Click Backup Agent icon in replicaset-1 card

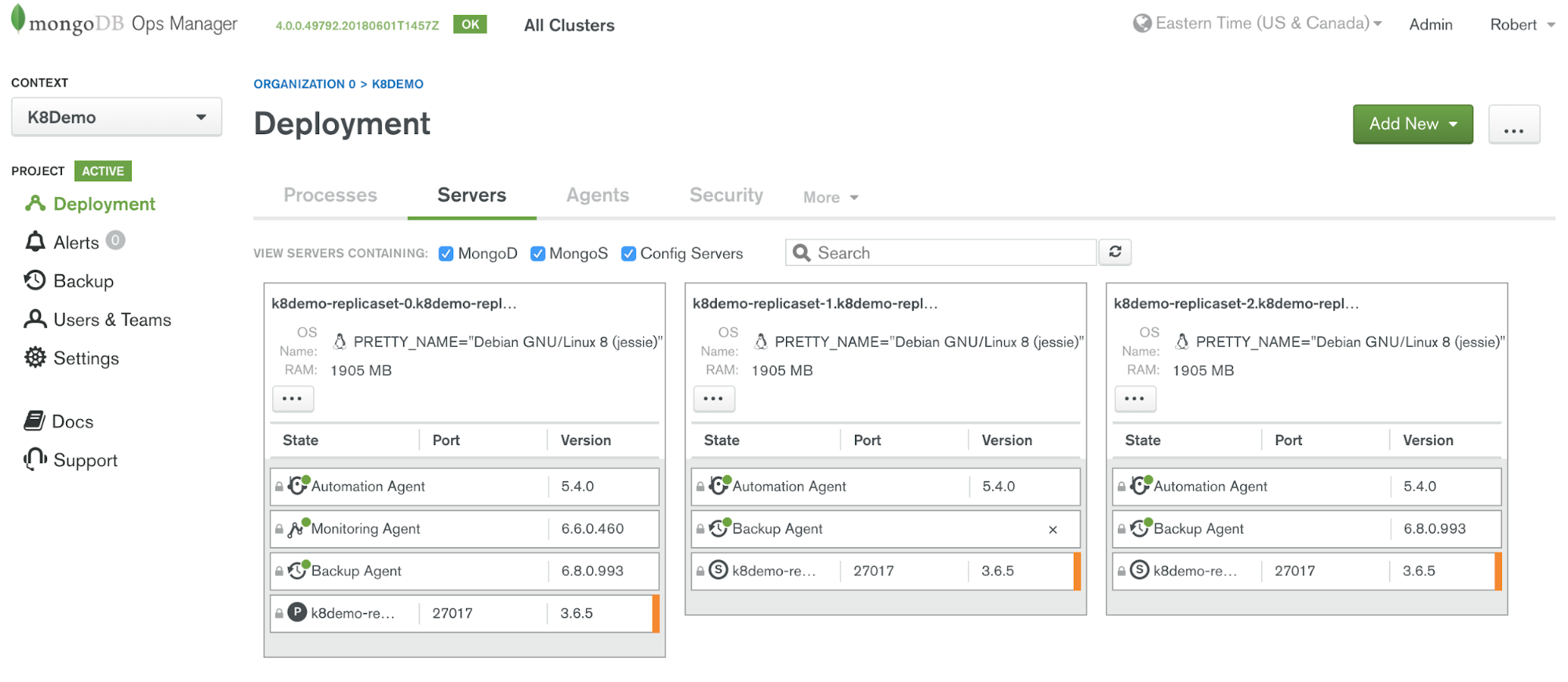tap(720, 527)
